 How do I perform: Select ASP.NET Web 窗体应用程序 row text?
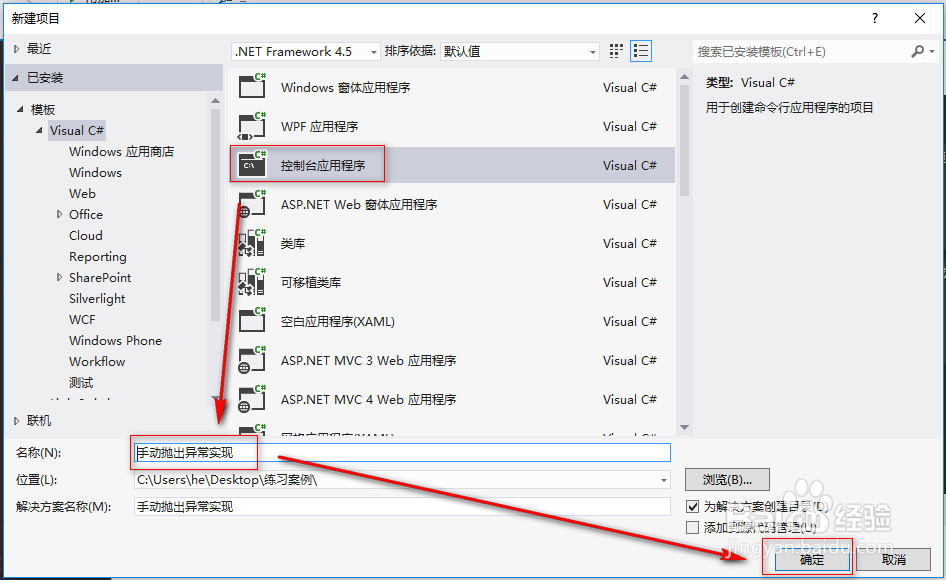(x=359, y=205)
